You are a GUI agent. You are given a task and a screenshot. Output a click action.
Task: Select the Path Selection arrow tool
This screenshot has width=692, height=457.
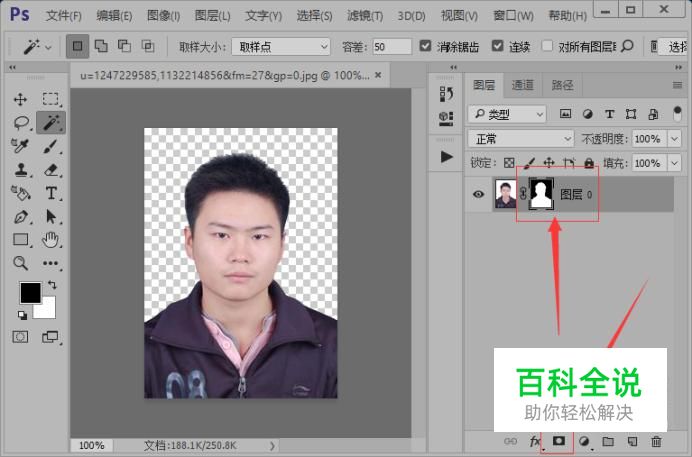(x=51, y=217)
